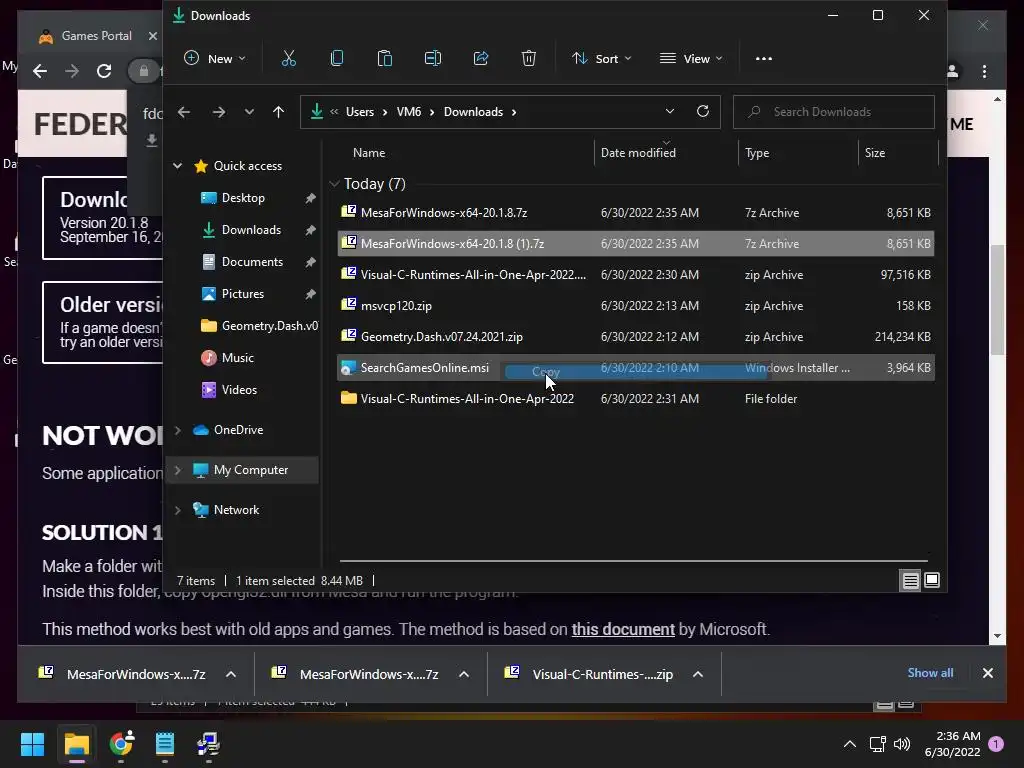This screenshot has height=768, width=1024.
Task: Select SearchGamesOnline.msi file
Action: [635, 368]
